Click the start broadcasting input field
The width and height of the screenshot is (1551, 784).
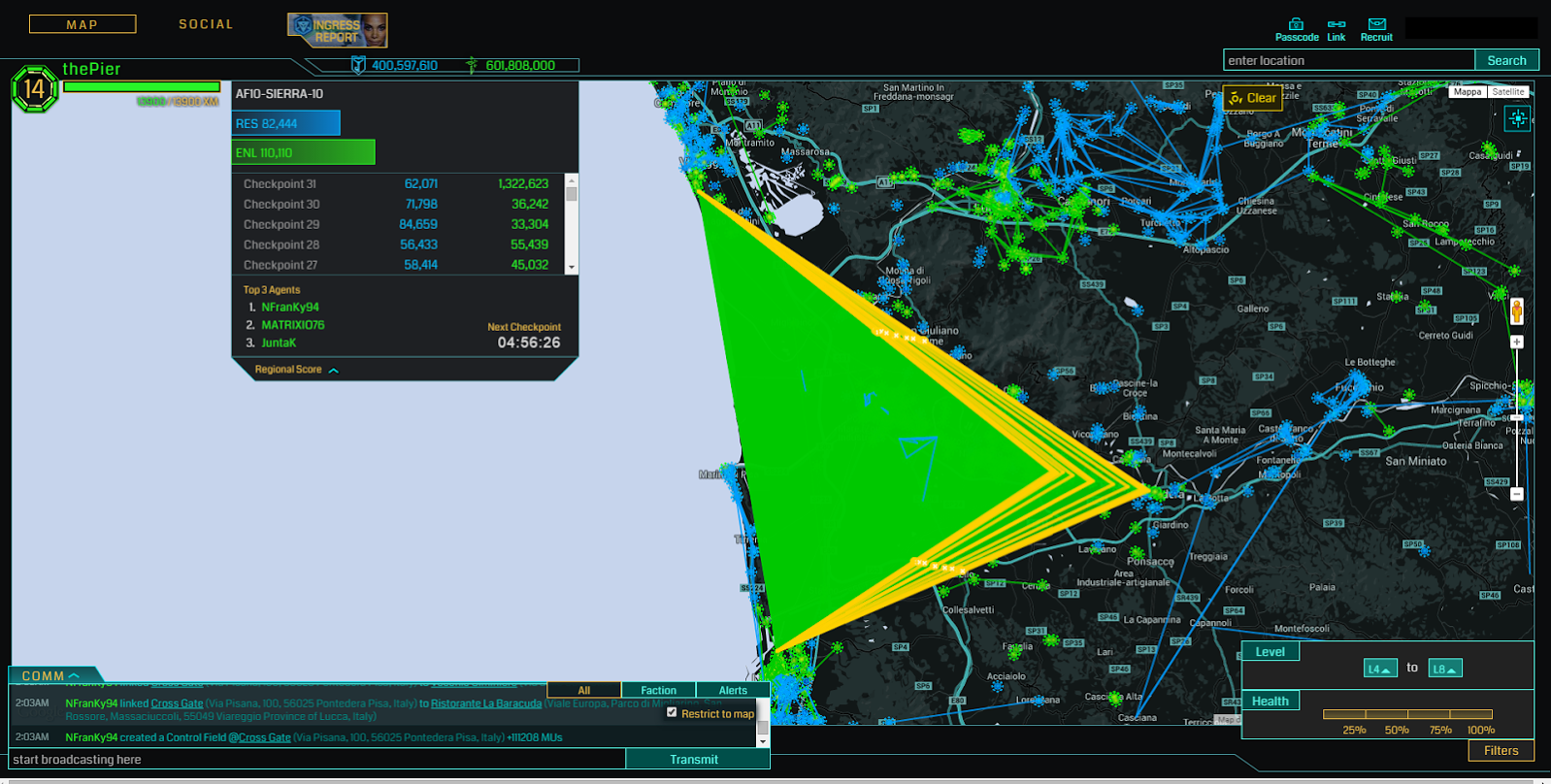tap(317, 759)
